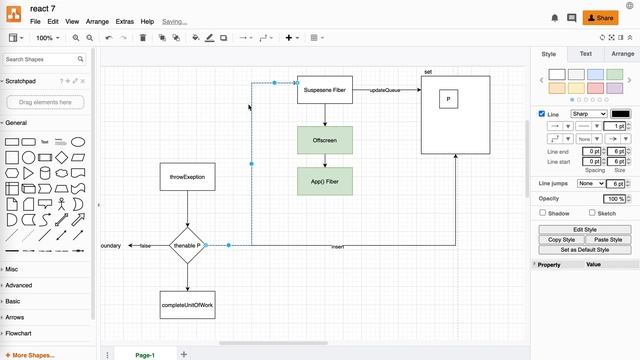Click the Share button

600,18
